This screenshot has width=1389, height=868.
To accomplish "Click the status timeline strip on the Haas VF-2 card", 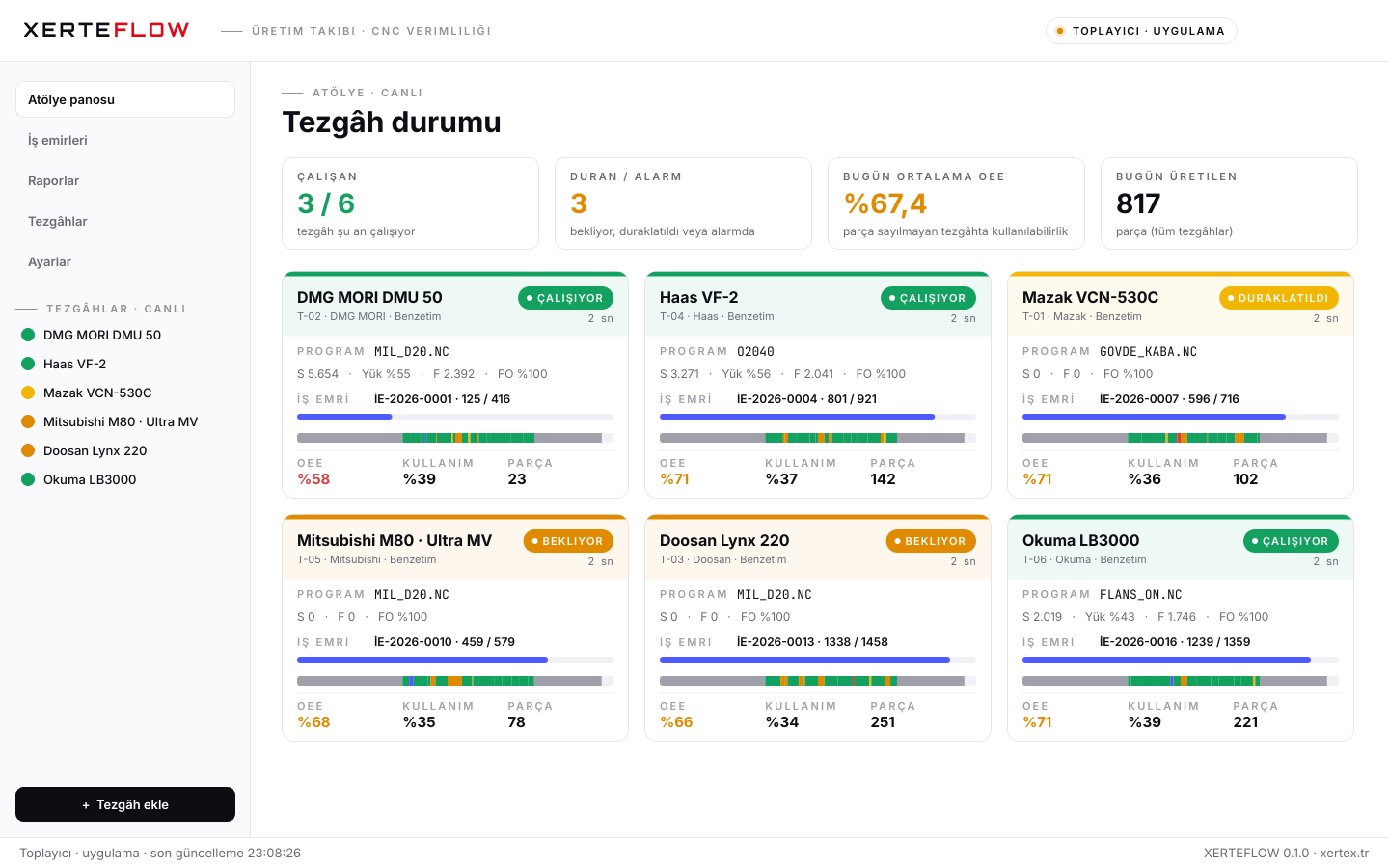I will point(818,438).
